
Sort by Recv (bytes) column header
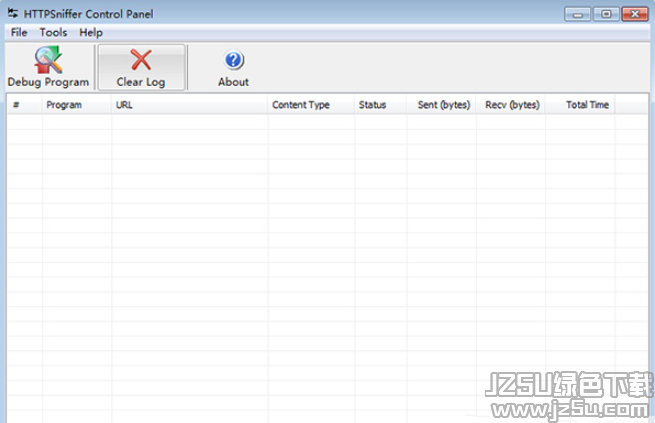pyautogui.click(x=510, y=105)
